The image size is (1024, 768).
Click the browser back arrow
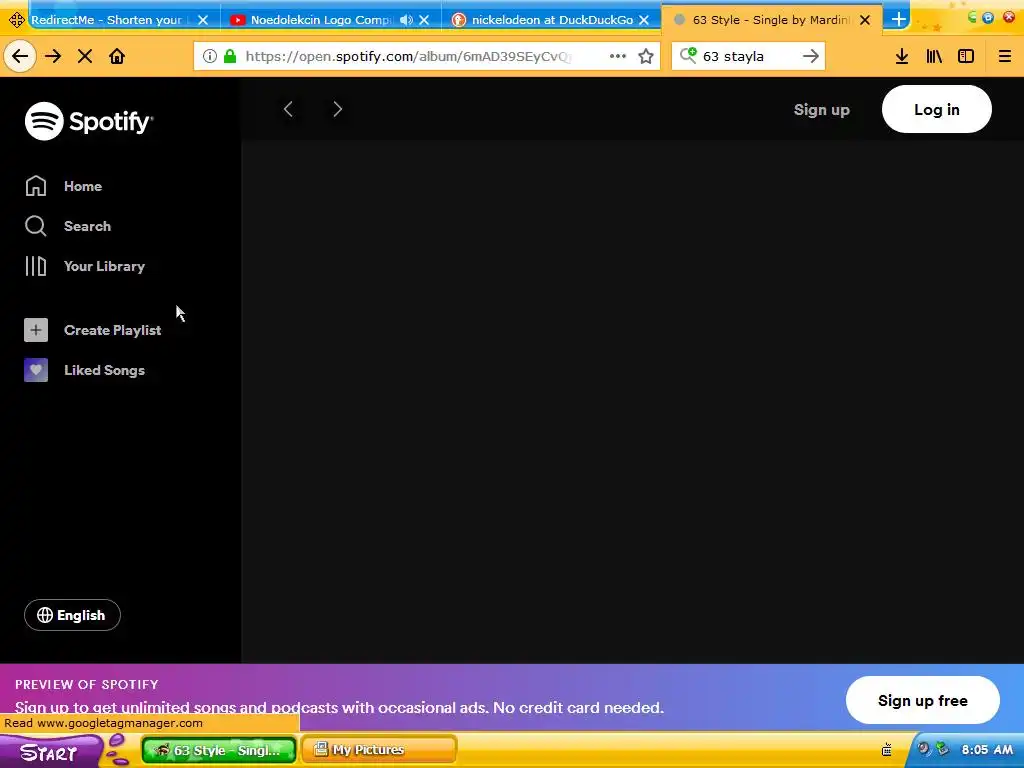[20, 56]
